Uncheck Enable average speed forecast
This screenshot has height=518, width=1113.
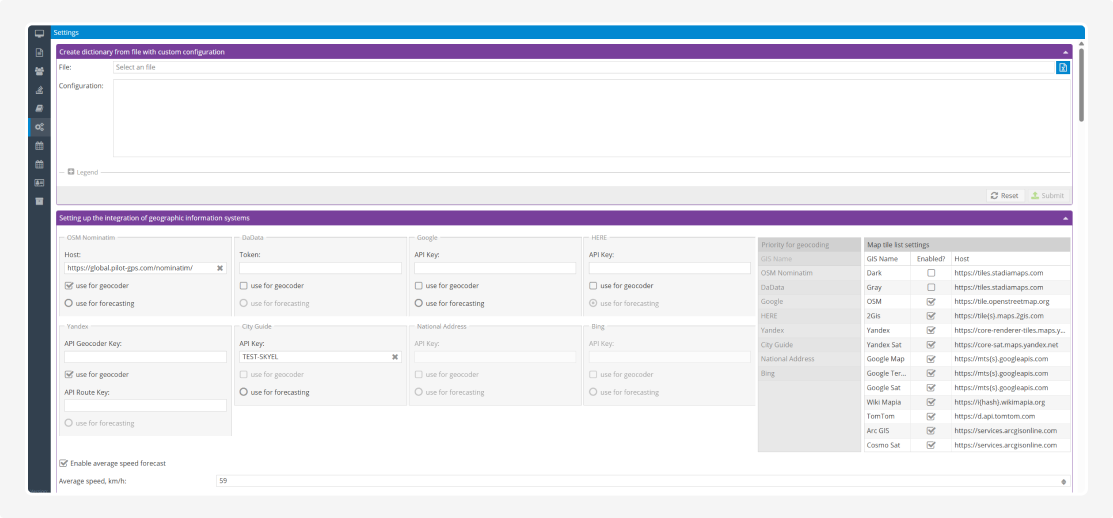64,463
